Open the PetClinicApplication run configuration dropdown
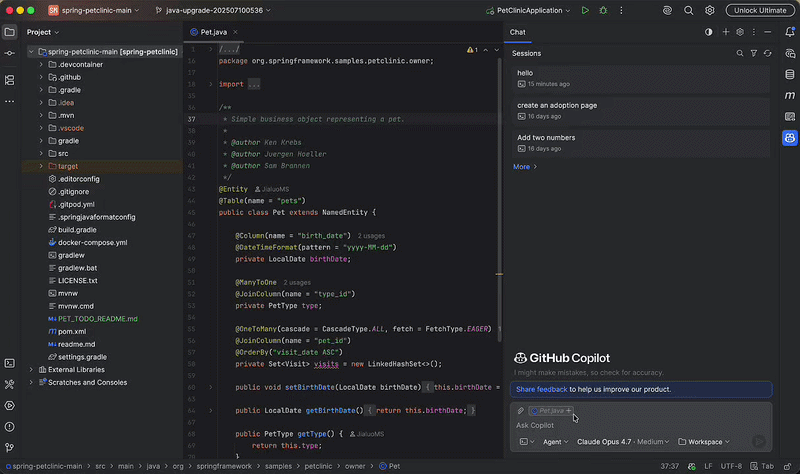800x474 pixels. coord(528,10)
